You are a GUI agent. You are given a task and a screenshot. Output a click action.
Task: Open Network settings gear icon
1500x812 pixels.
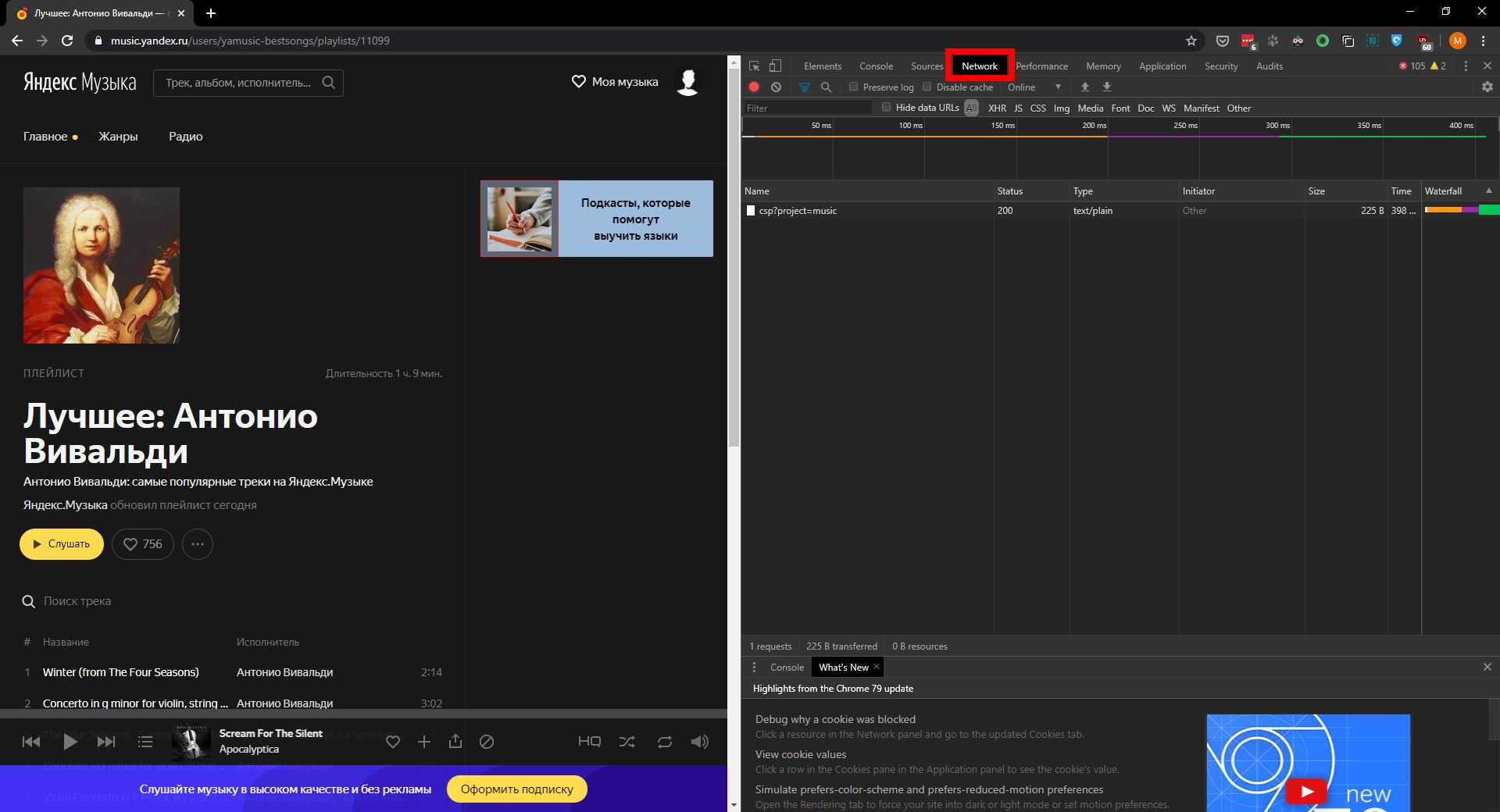click(x=1487, y=87)
